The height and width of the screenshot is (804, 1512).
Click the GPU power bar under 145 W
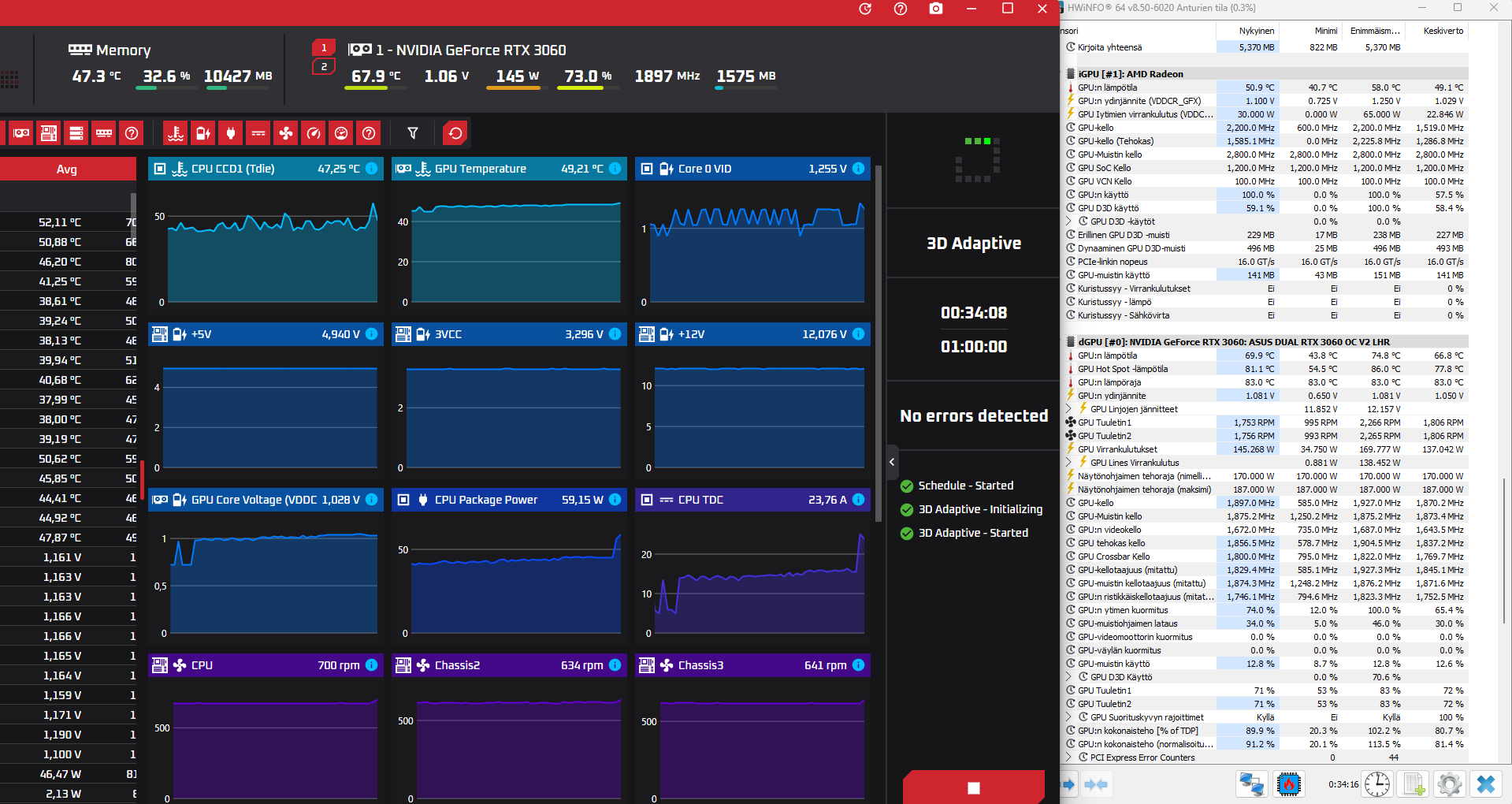(x=518, y=88)
